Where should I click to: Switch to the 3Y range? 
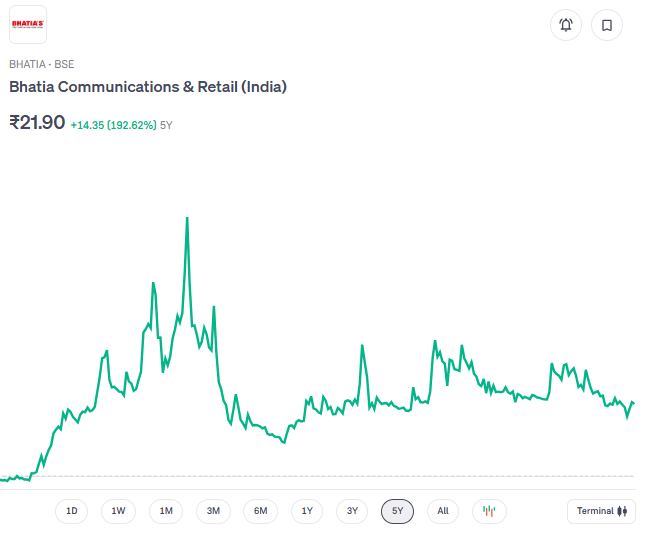[352, 511]
